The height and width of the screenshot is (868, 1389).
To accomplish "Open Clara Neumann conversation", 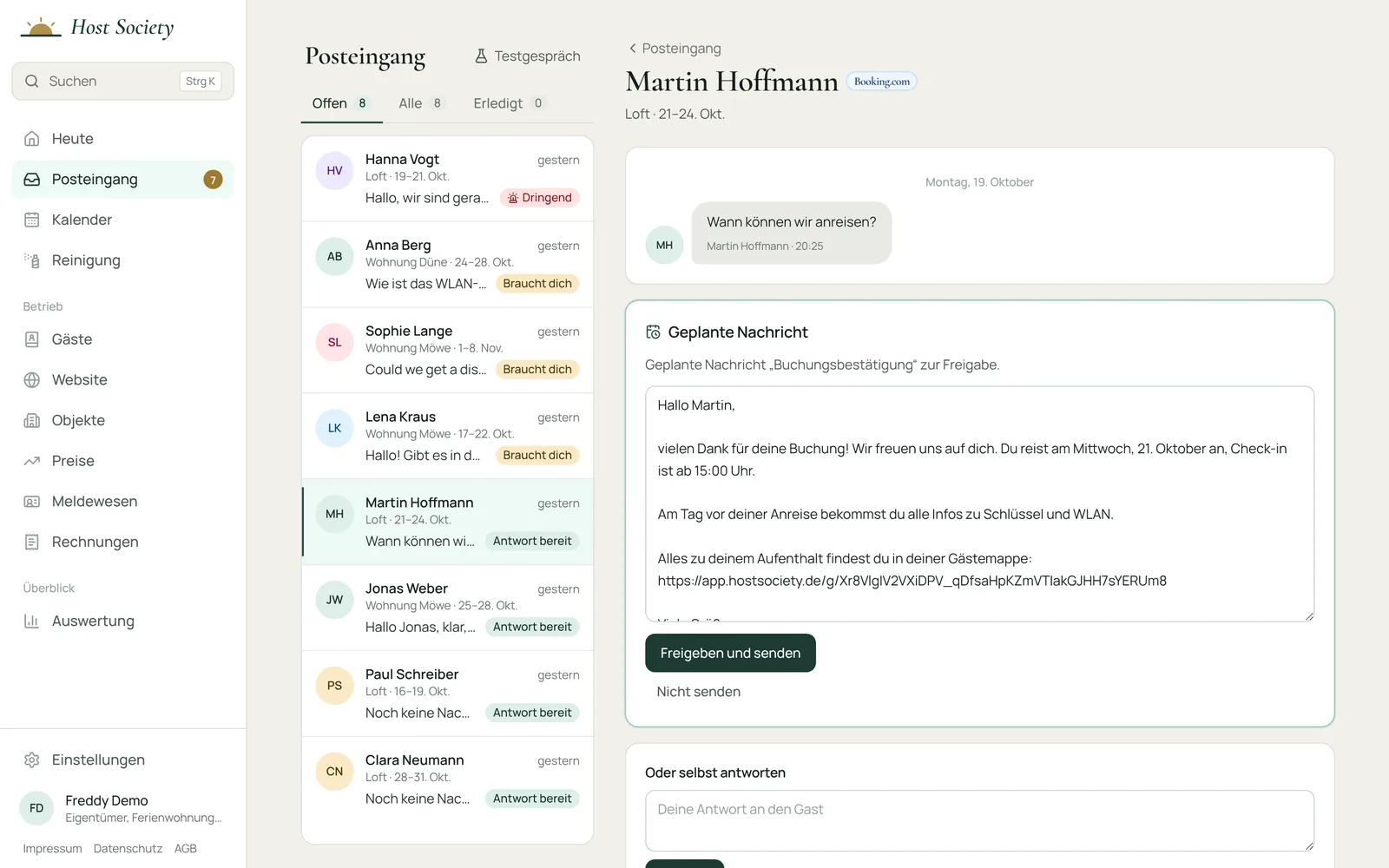I will click(447, 780).
